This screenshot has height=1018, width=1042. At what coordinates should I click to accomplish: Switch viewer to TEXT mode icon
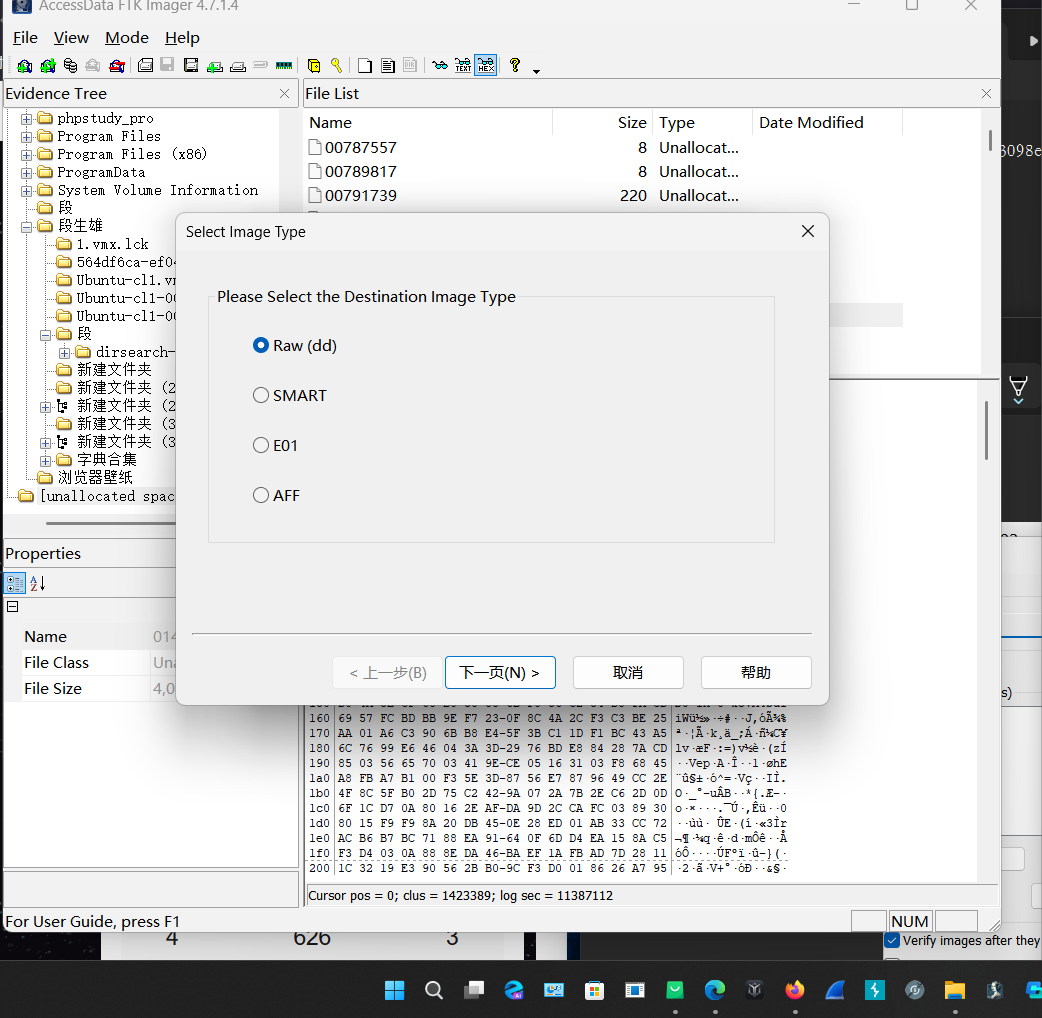(463, 65)
